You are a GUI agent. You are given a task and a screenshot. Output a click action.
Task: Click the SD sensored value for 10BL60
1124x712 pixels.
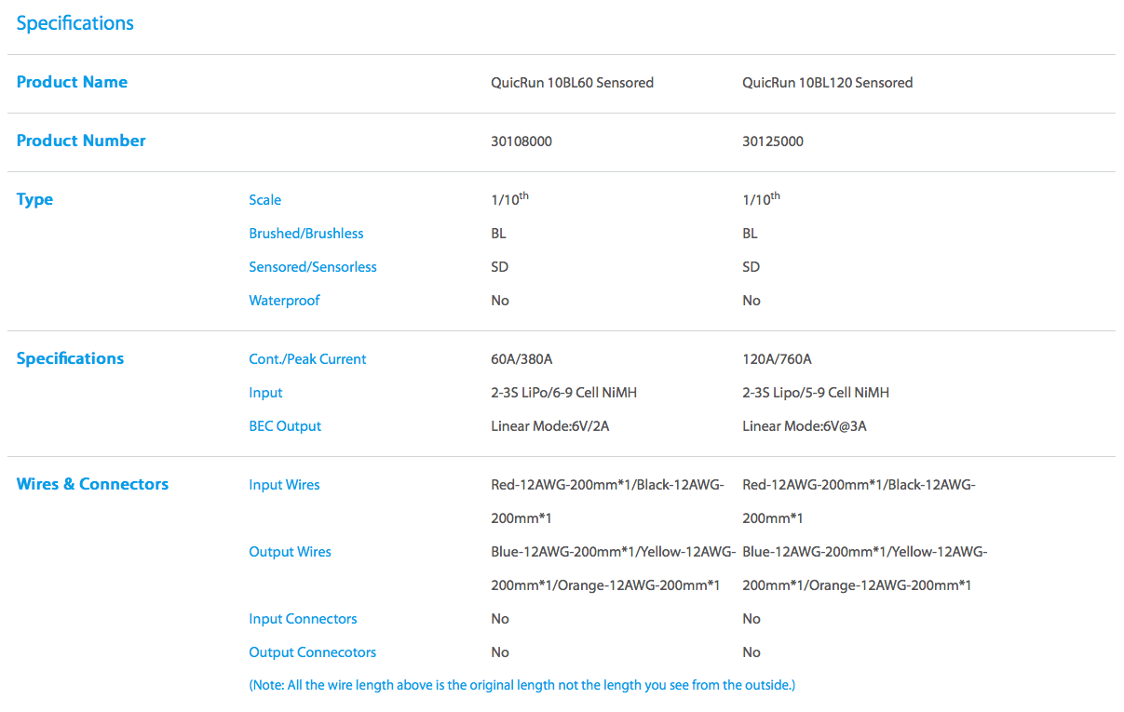pyautogui.click(x=500, y=267)
